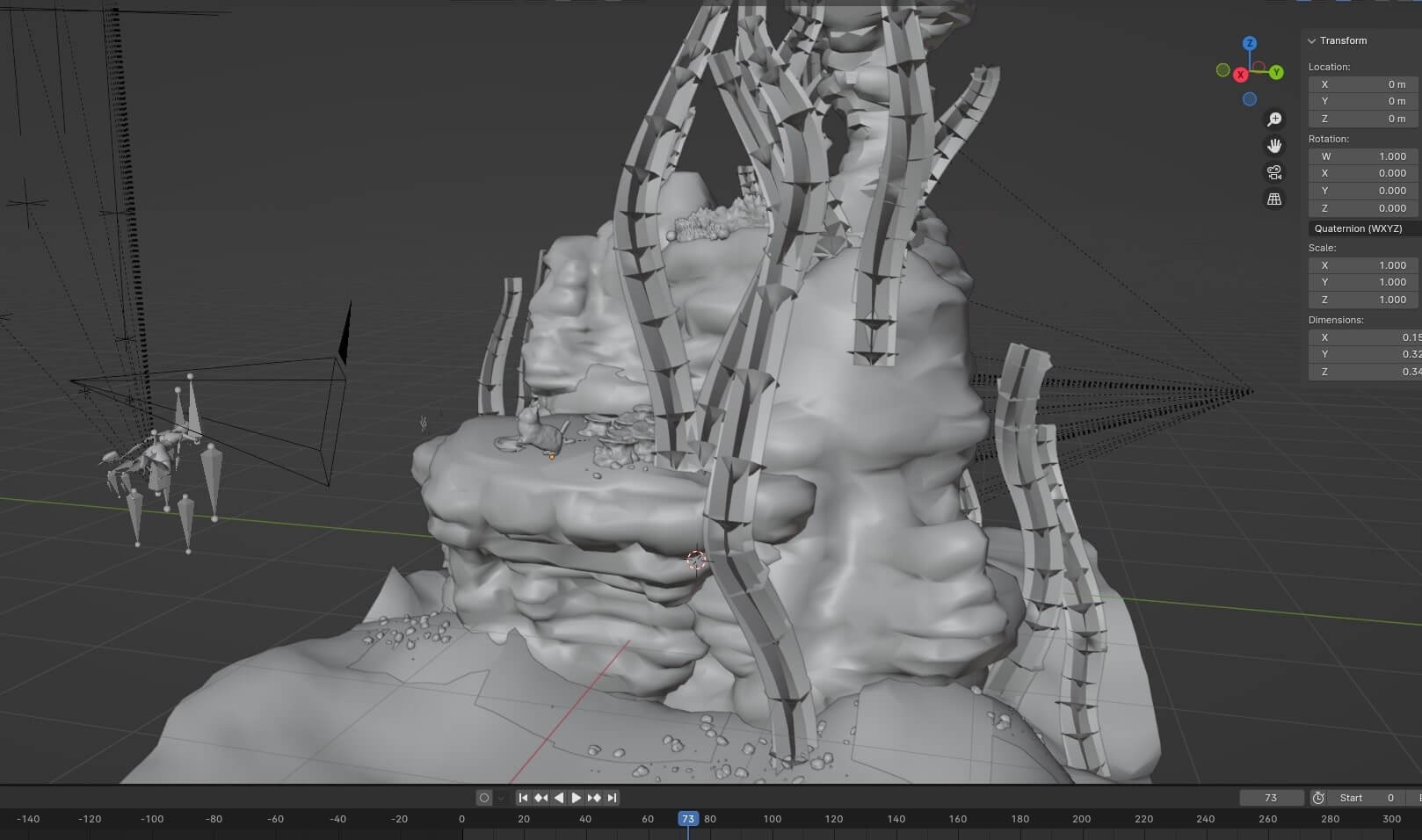Viewport: 1422px width, 840px height.
Task: Click the green Y axis gizmo ball
Action: [1276, 72]
